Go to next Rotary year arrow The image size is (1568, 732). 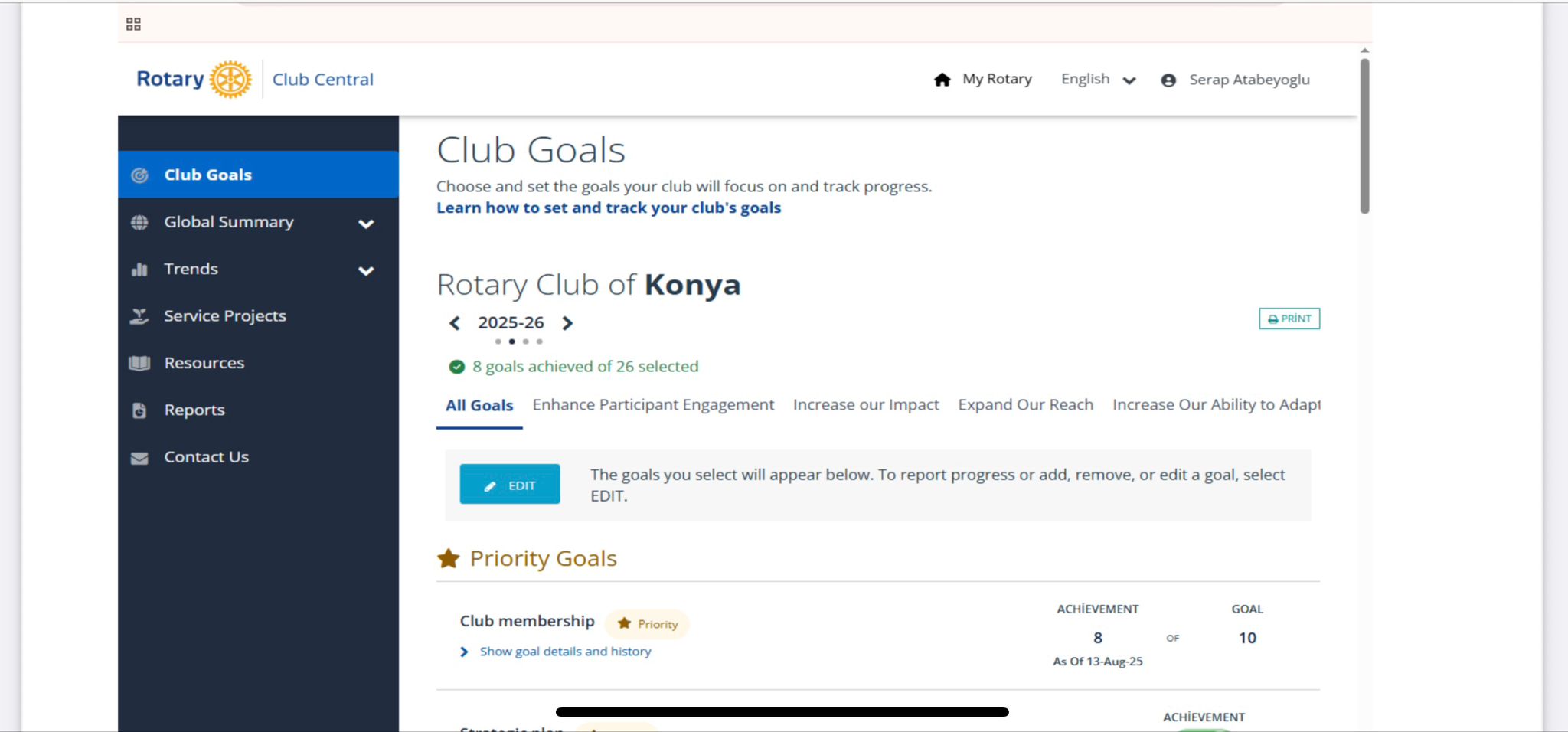567,323
